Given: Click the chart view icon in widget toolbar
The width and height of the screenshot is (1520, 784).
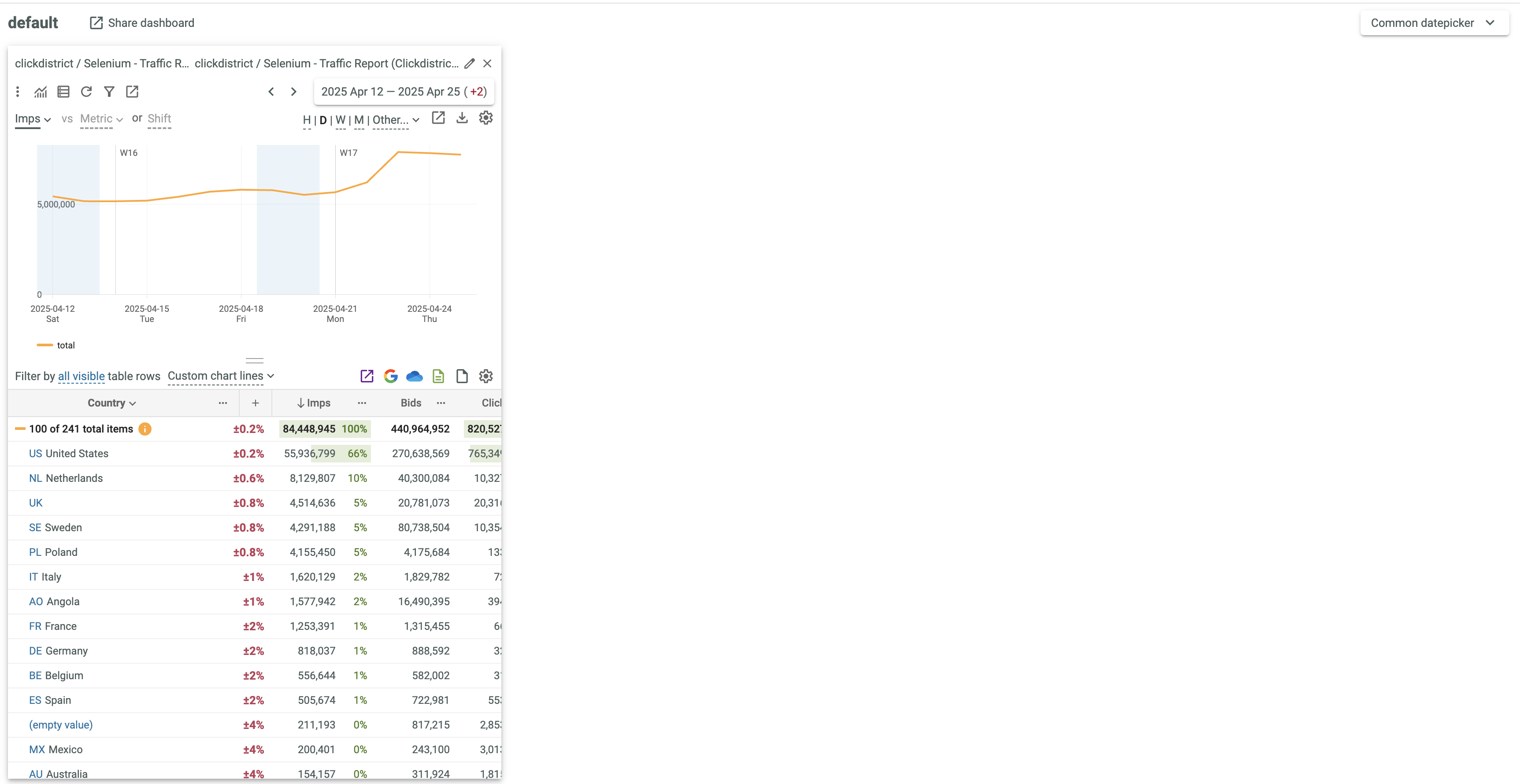Looking at the screenshot, I should [x=40, y=92].
